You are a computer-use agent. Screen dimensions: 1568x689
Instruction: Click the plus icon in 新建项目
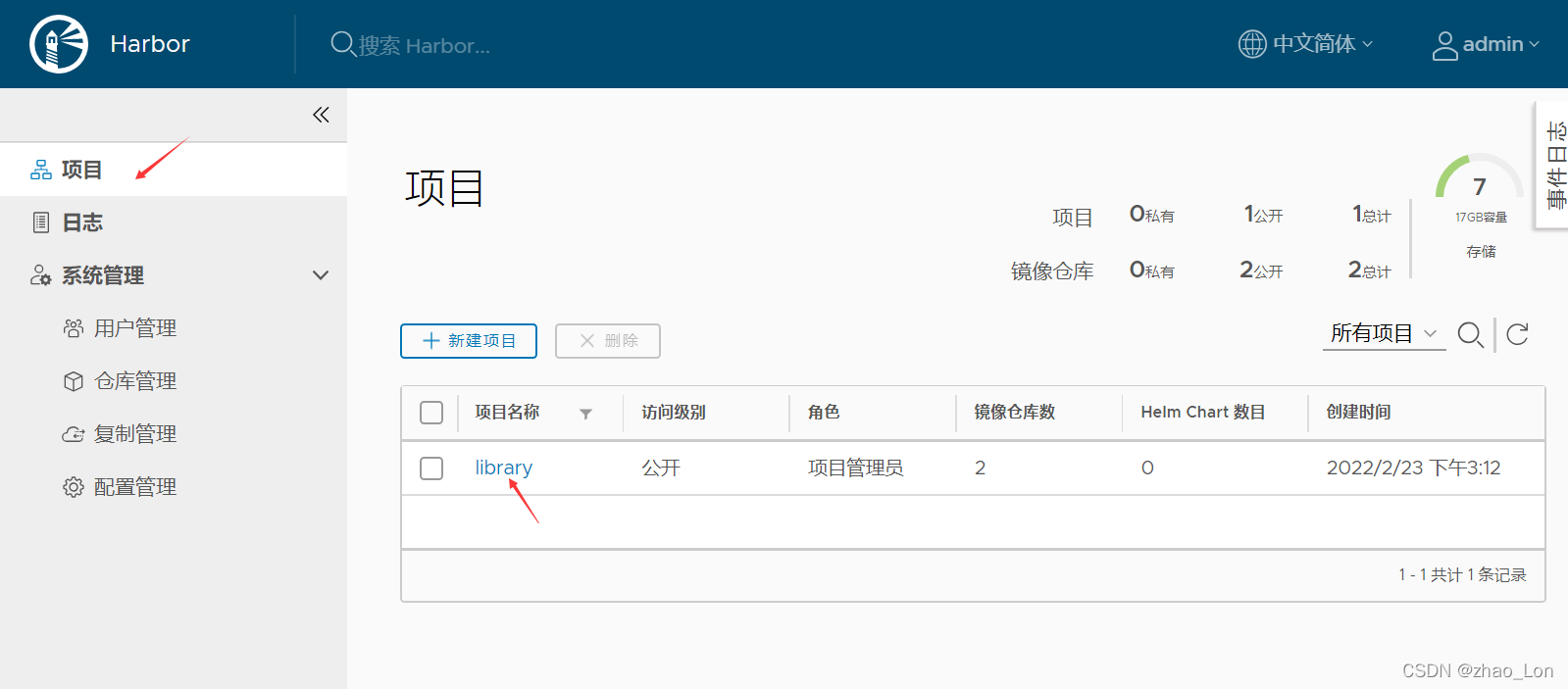[x=430, y=340]
